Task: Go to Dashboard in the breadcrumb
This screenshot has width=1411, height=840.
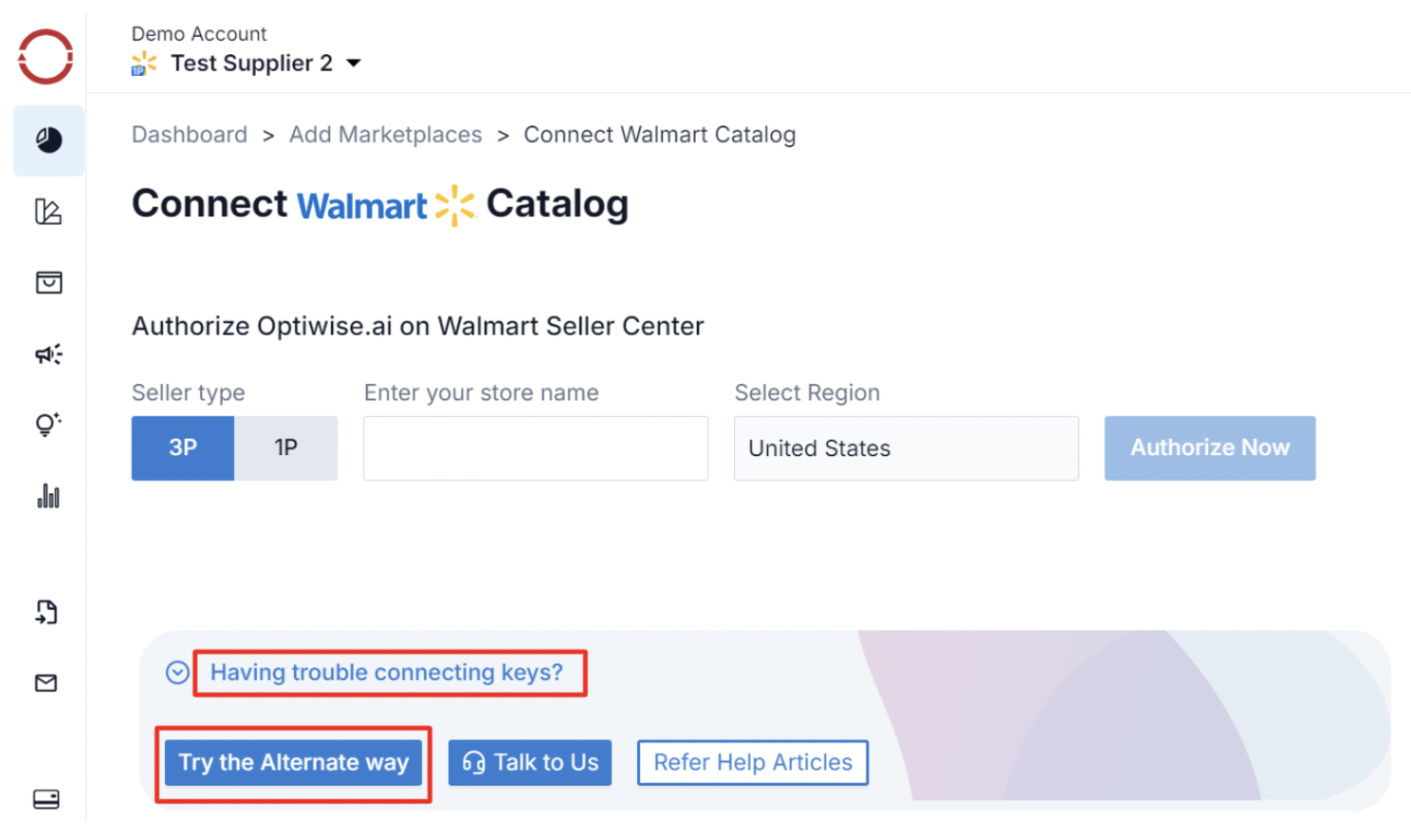Action: click(190, 135)
